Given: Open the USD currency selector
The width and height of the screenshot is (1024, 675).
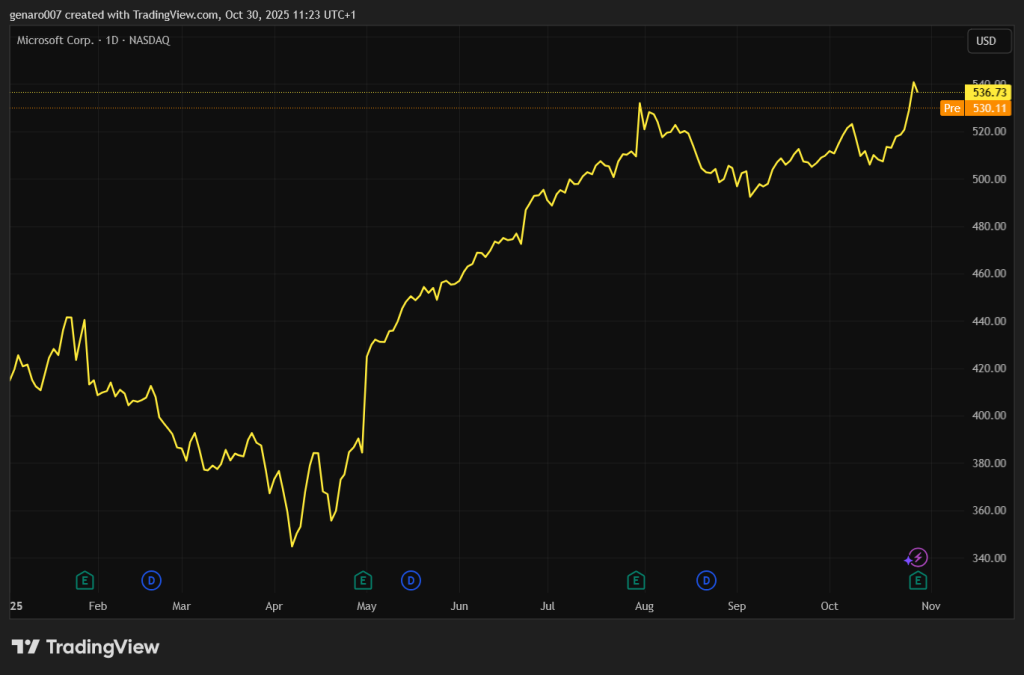Looking at the screenshot, I should [x=984, y=41].
